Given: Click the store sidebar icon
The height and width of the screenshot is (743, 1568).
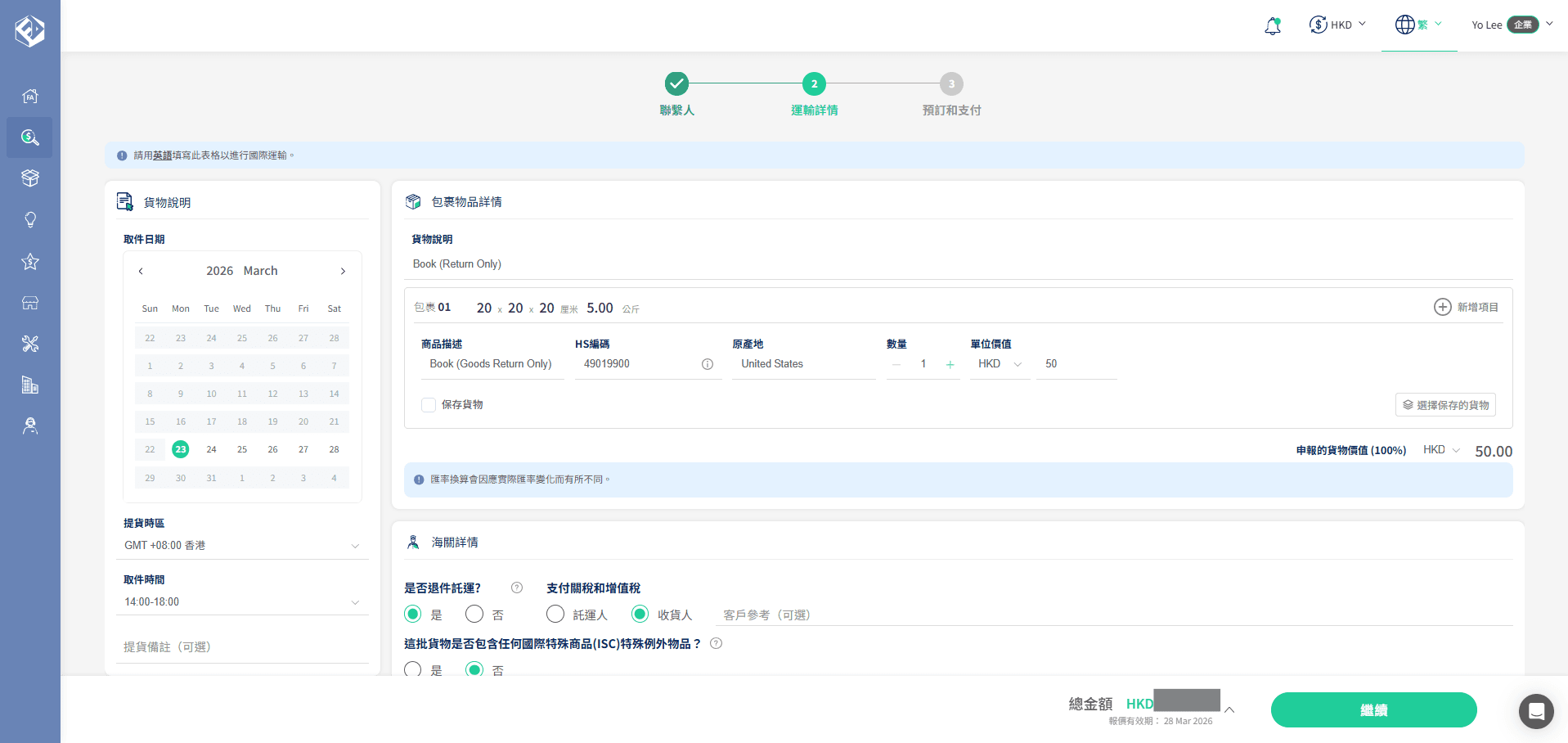Looking at the screenshot, I should [30, 303].
